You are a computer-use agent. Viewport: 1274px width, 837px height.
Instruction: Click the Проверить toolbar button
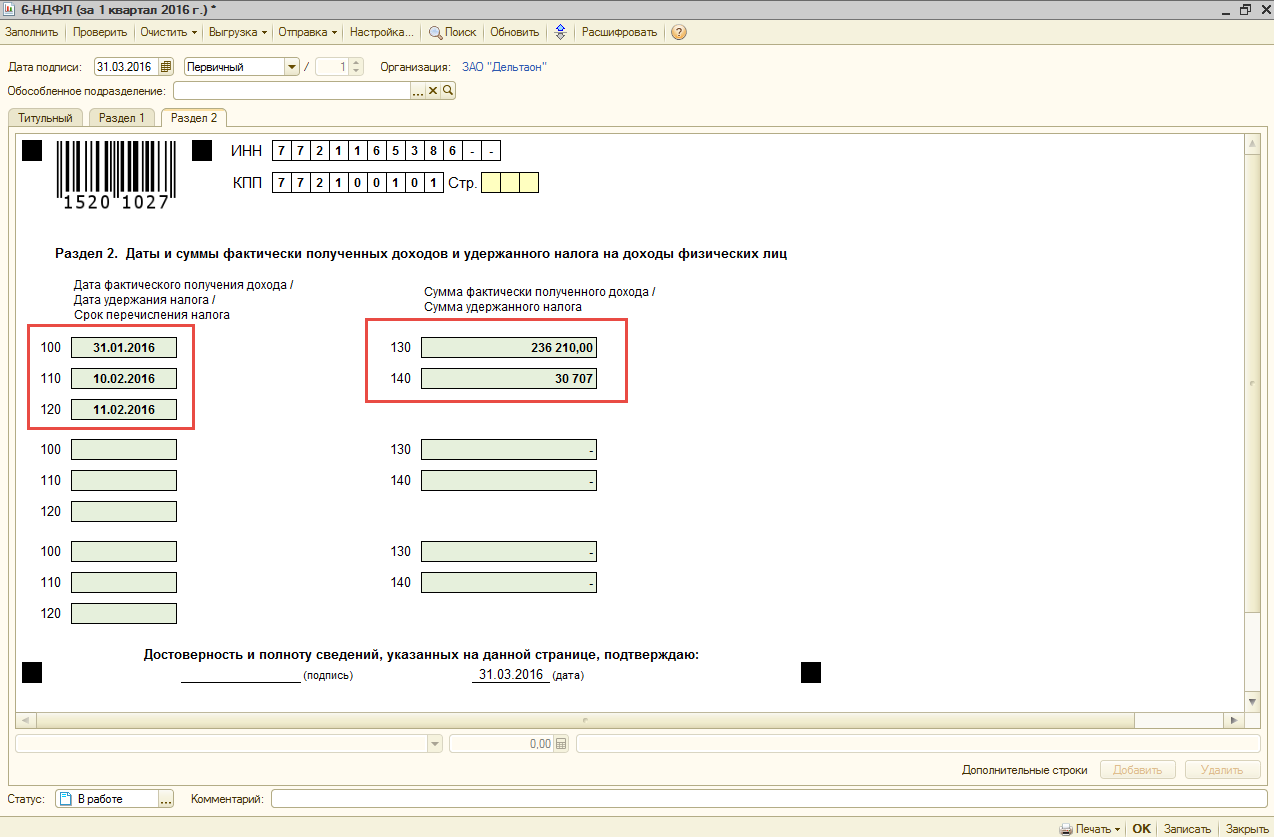point(99,32)
